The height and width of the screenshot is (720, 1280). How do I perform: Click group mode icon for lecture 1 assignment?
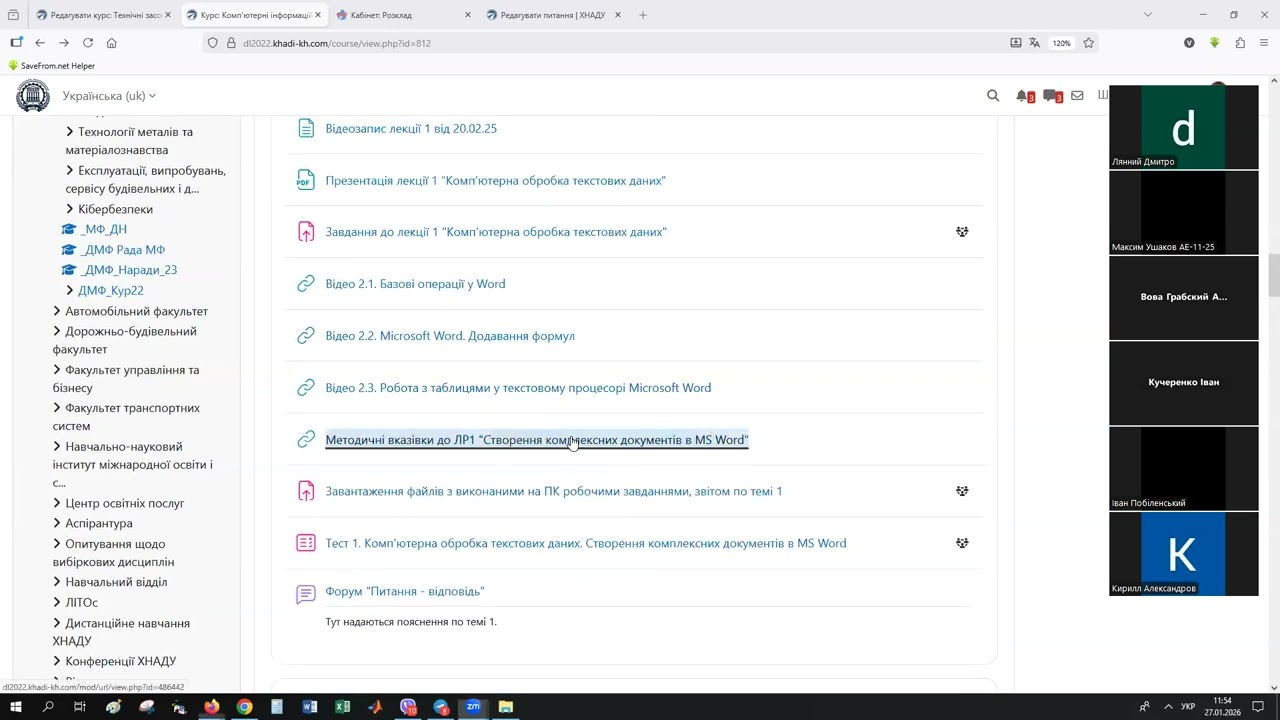click(962, 232)
